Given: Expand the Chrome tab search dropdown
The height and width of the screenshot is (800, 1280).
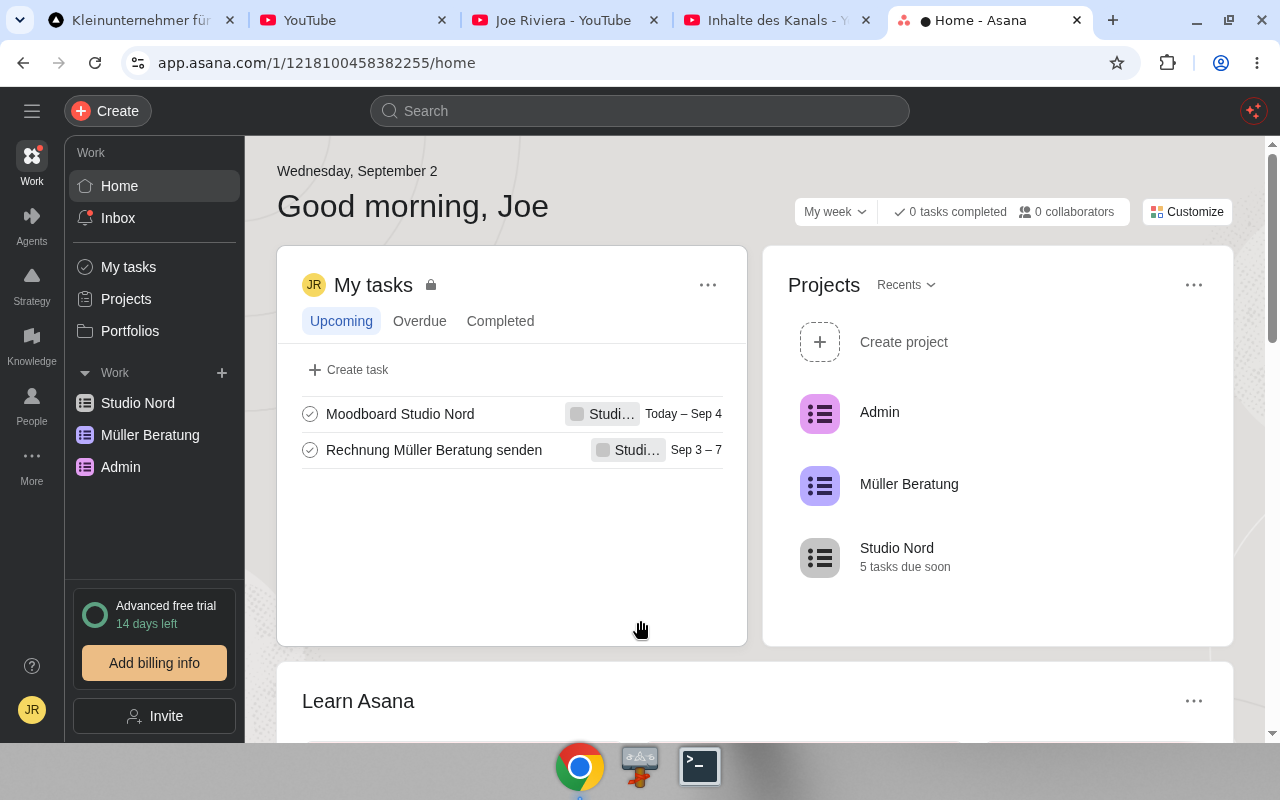Looking at the screenshot, I should [20, 20].
